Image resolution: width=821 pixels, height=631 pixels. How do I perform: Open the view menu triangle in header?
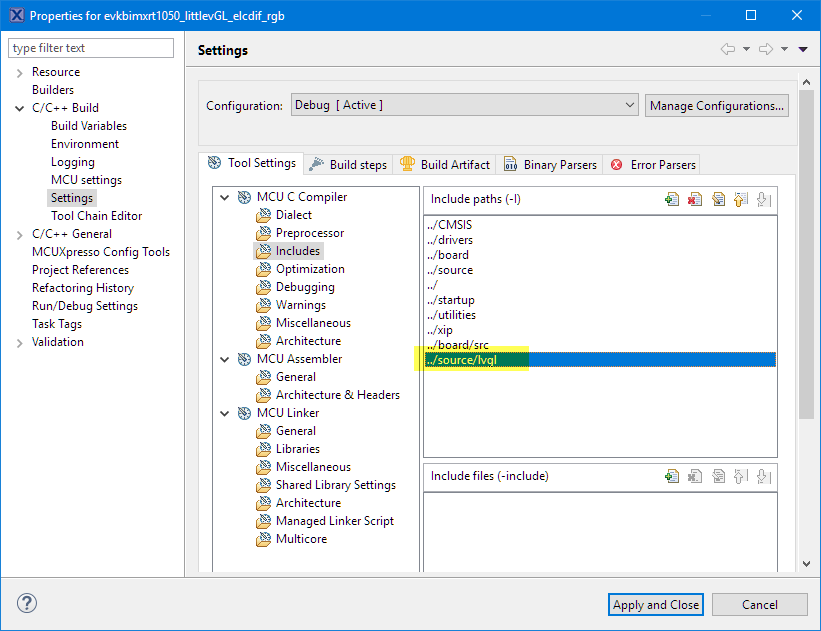(x=803, y=50)
